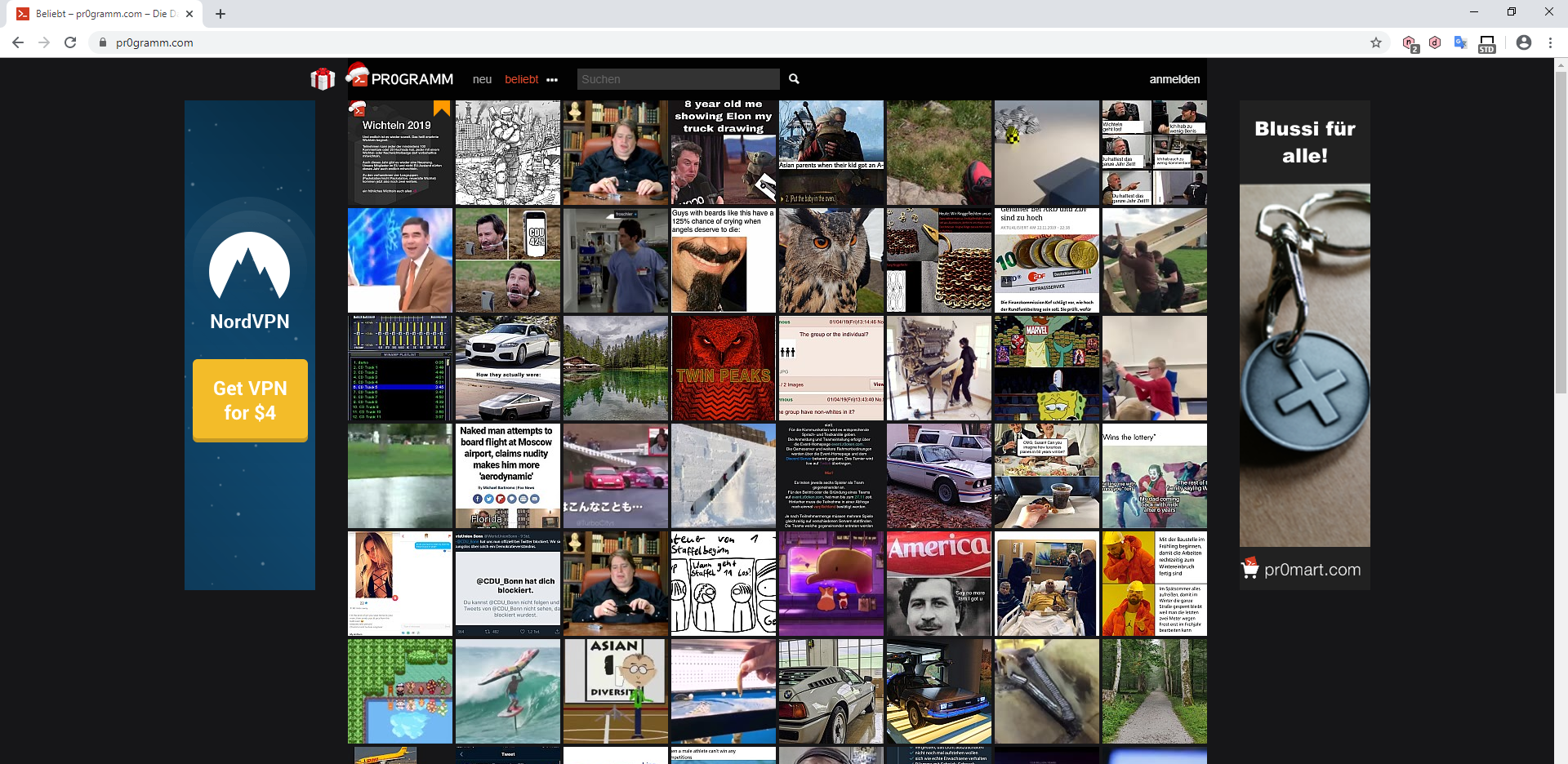Image resolution: width=1568 pixels, height=764 pixels.
Task: Reload the page with the refresh icon
Action: [x=70, y=42]
